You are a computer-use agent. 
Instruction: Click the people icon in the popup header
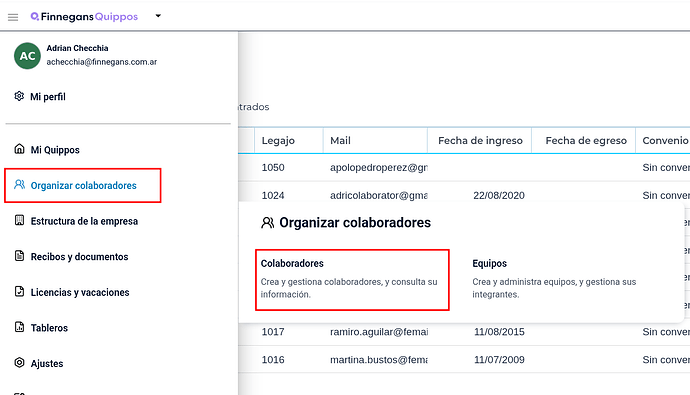[x=268, y=223]
